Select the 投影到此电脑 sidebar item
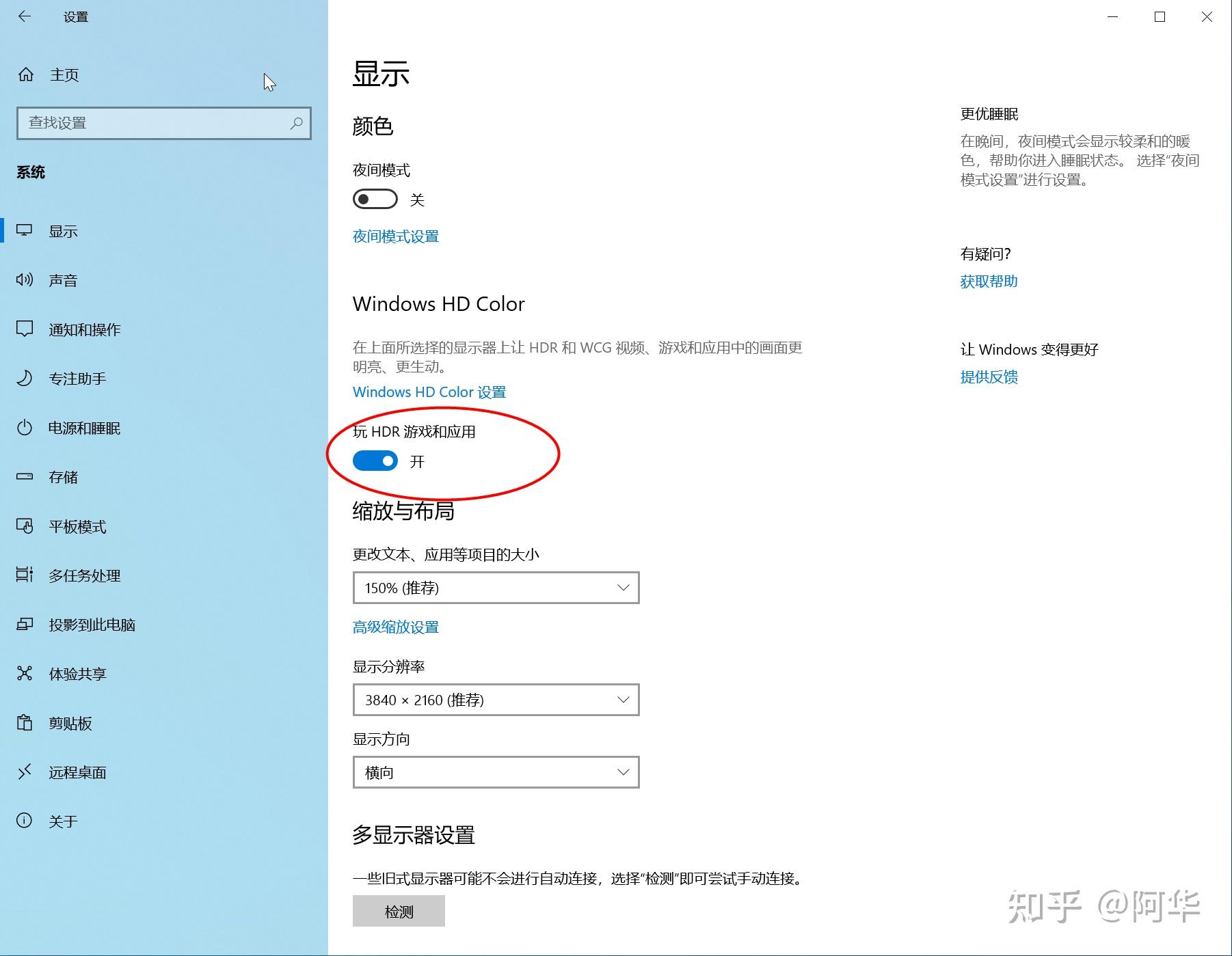1232x956 pixels. [x=164, y=625]
